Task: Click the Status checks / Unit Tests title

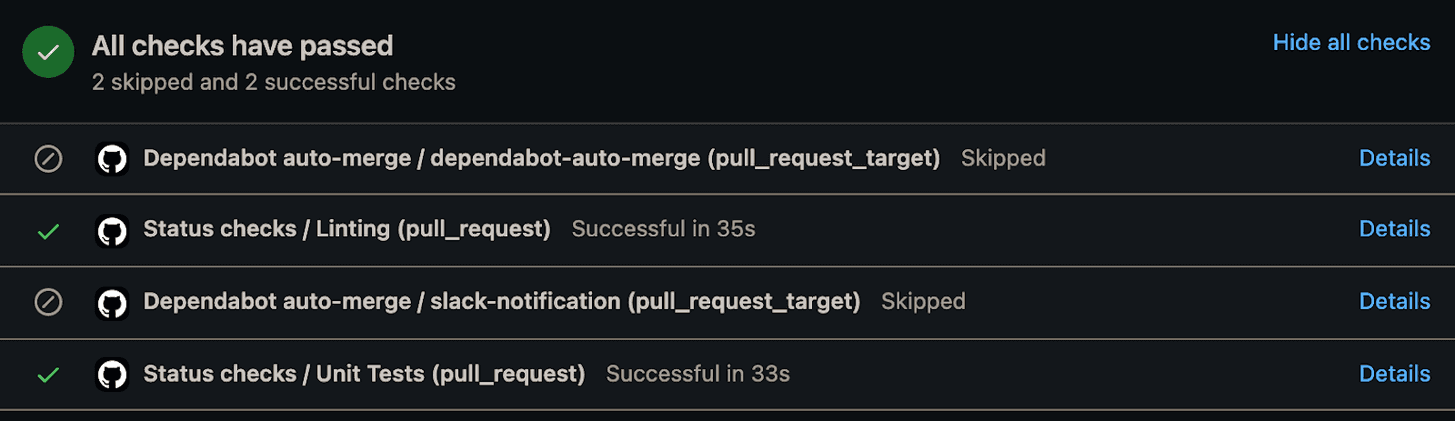Action: [364, 373]
